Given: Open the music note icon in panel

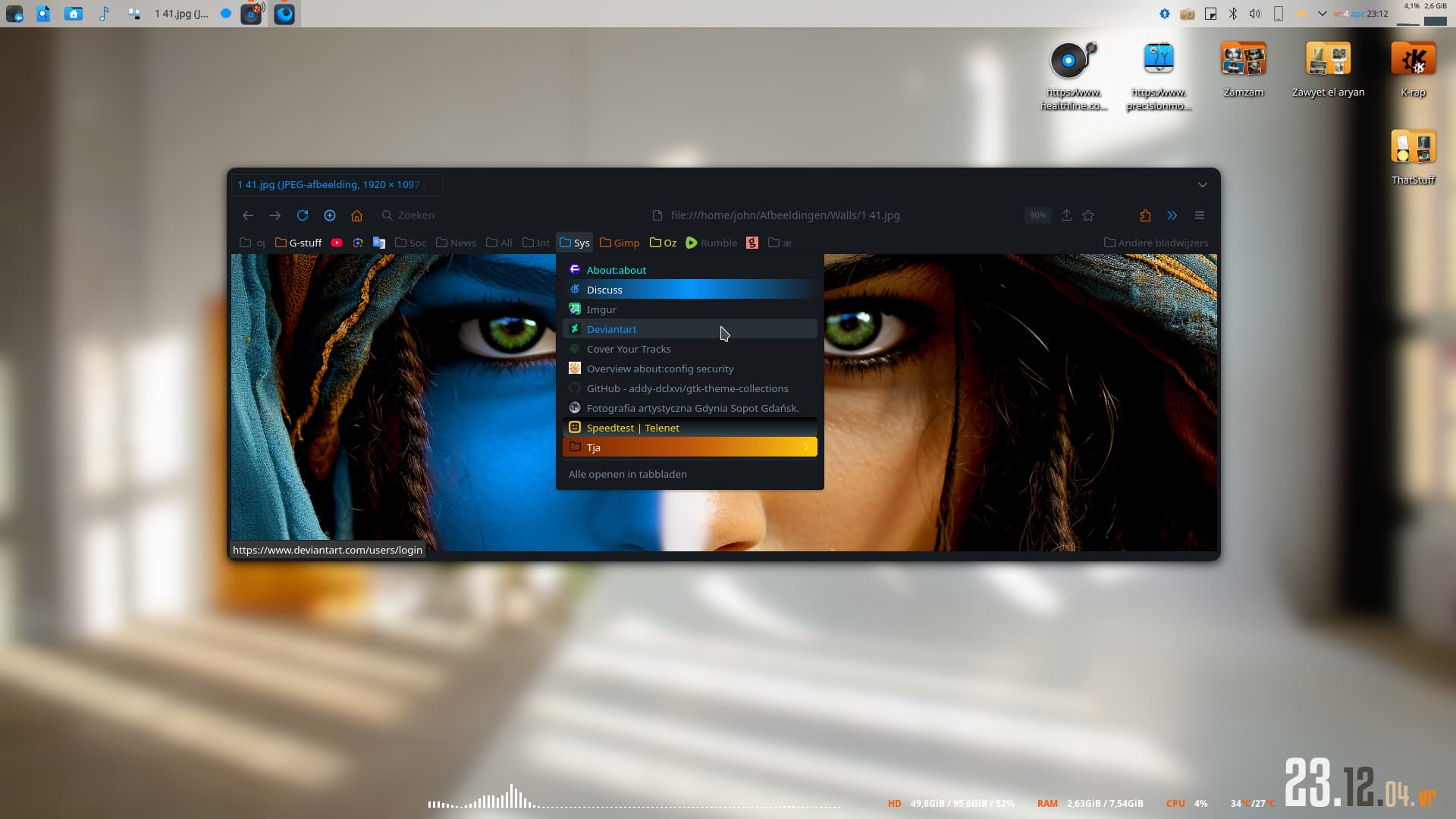Looking at the screenshot, I should click(104, 14).
